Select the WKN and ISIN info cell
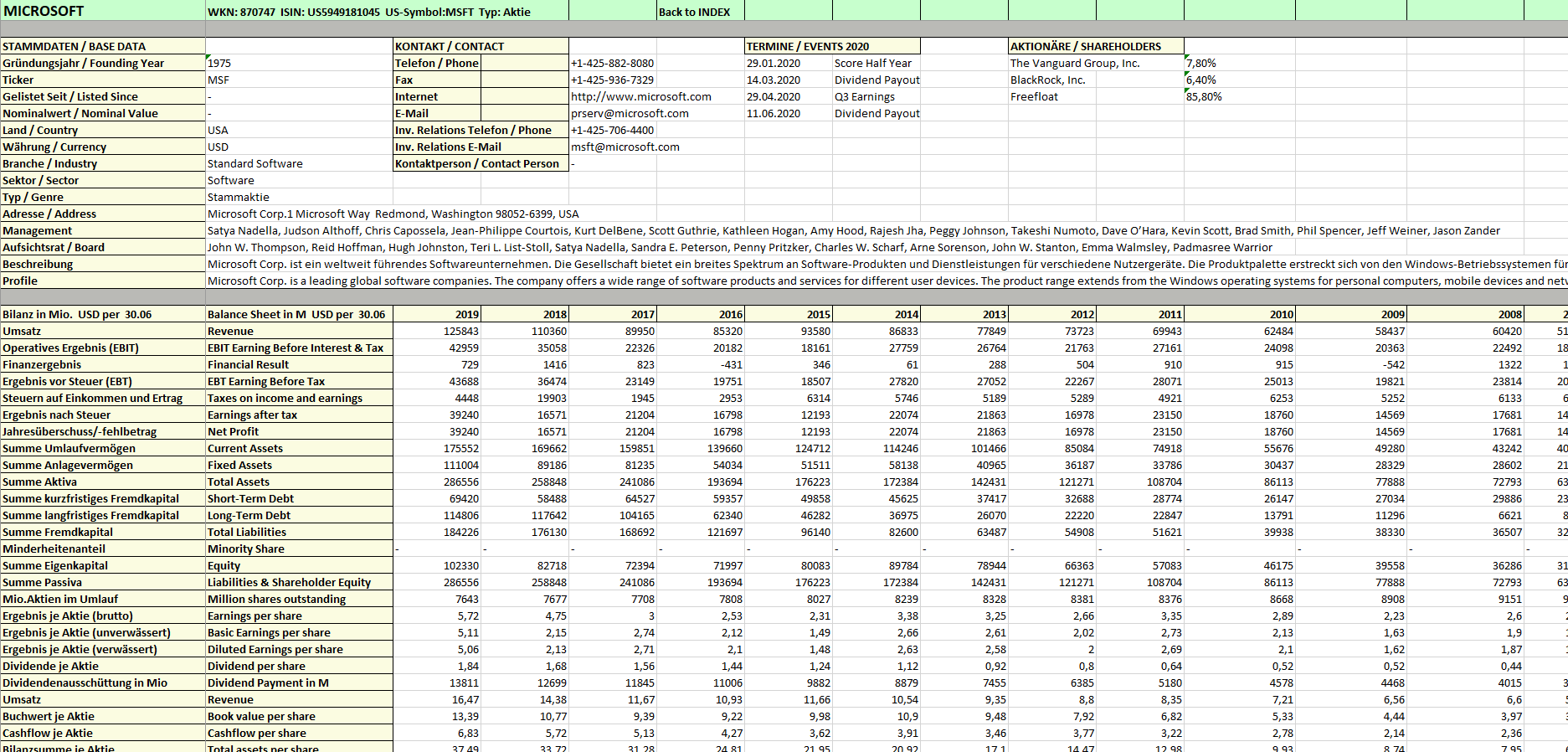Viewport: 1568px width, 752px height. coord(369,12)
